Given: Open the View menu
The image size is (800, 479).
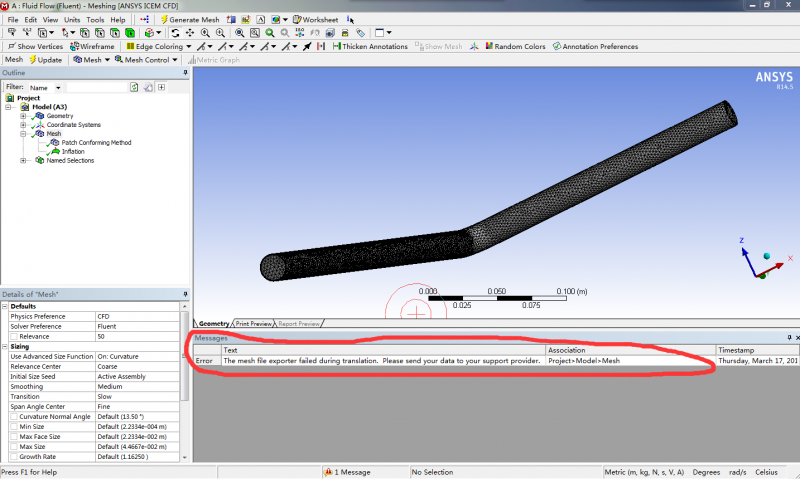Looking at the screenshot, I should pyautogui.click(x=50, y=20).
